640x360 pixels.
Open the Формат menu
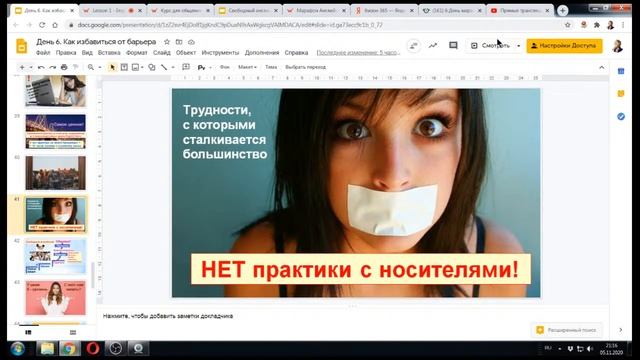[x=137, y=53]
